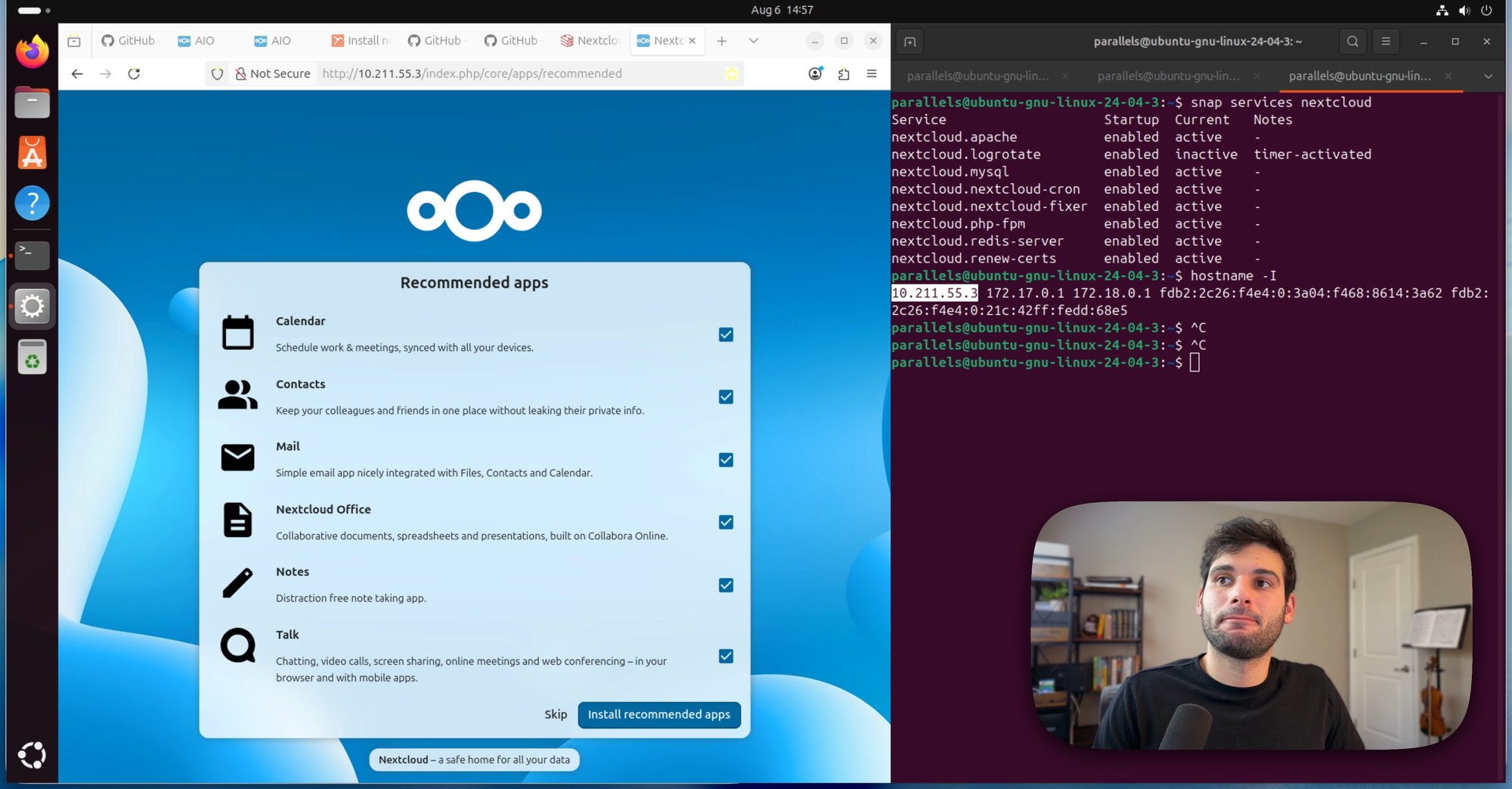The width and height of the screenshot is (1512, 789).
Task: Open Firefox from the Ubuntu dock
Action: pos(32,51)
